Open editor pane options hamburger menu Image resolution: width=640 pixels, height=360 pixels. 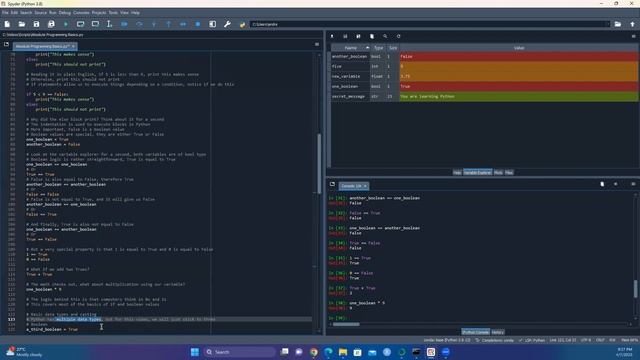click(317, 44)
